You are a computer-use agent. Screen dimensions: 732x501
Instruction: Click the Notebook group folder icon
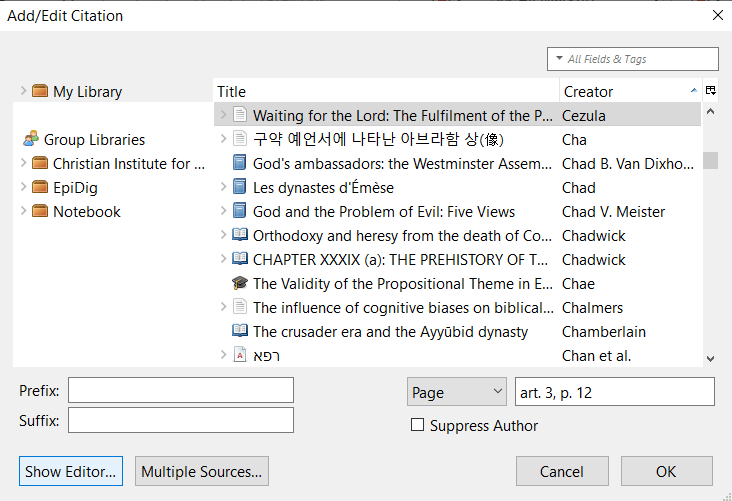pos(40,212)
